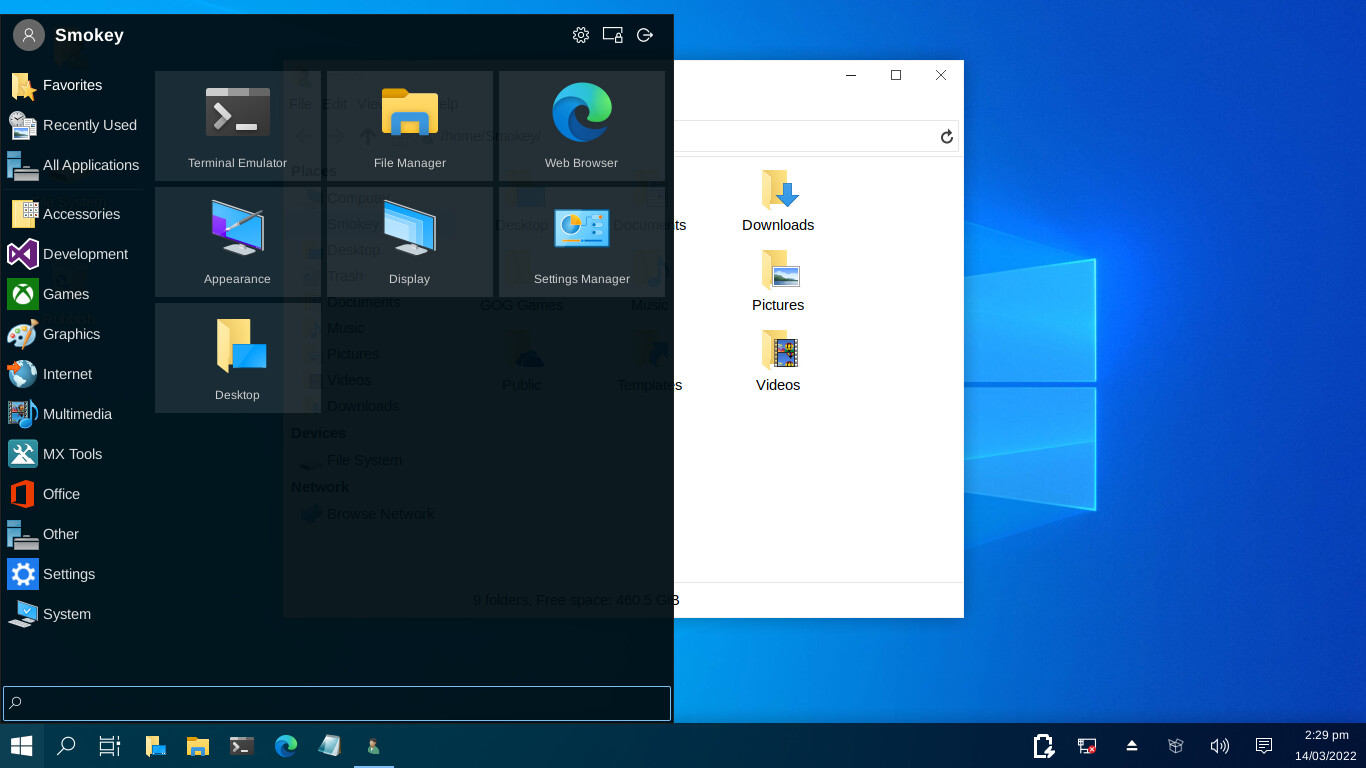Launch Terminal Emulator from favorites
The width and height of the screenshot is (1366, 768).
pos(237,125)
